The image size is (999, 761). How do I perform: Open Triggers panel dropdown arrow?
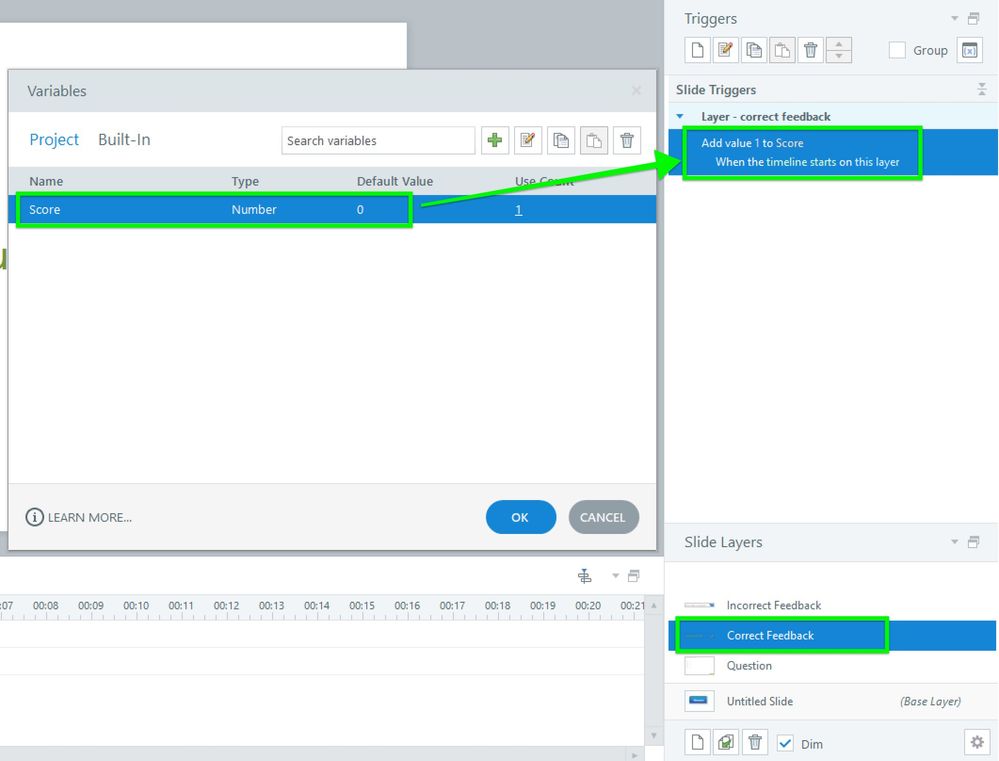(x=954, y=18)
